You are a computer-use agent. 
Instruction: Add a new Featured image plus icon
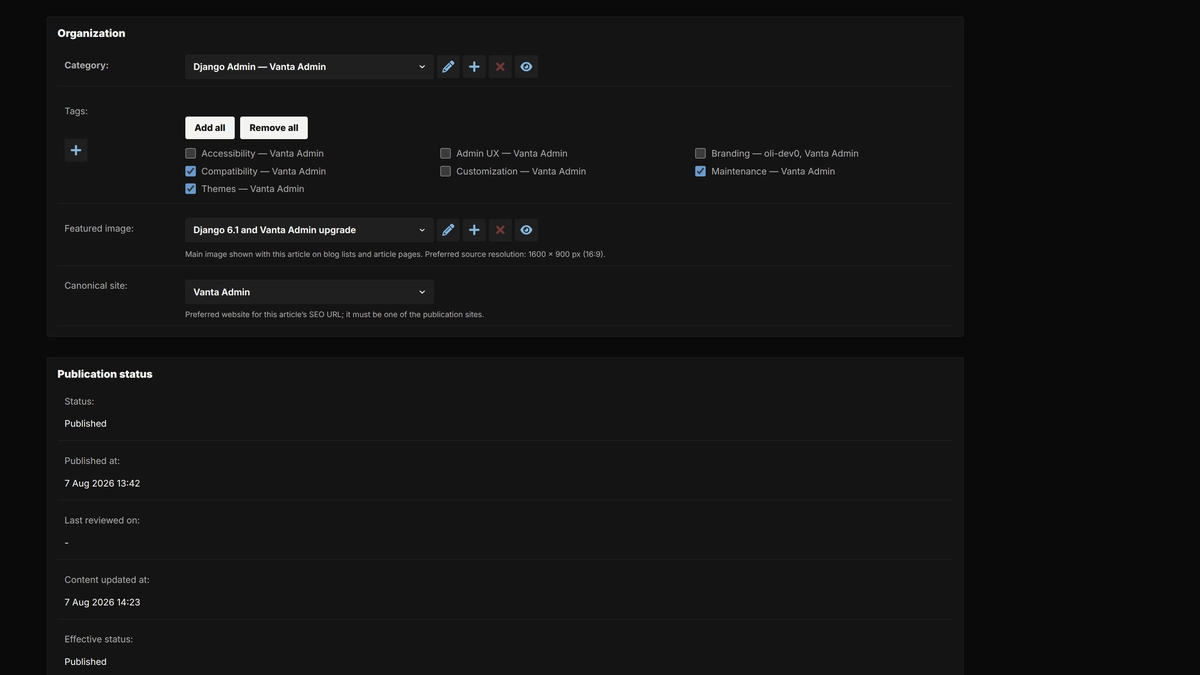(474, 230)
